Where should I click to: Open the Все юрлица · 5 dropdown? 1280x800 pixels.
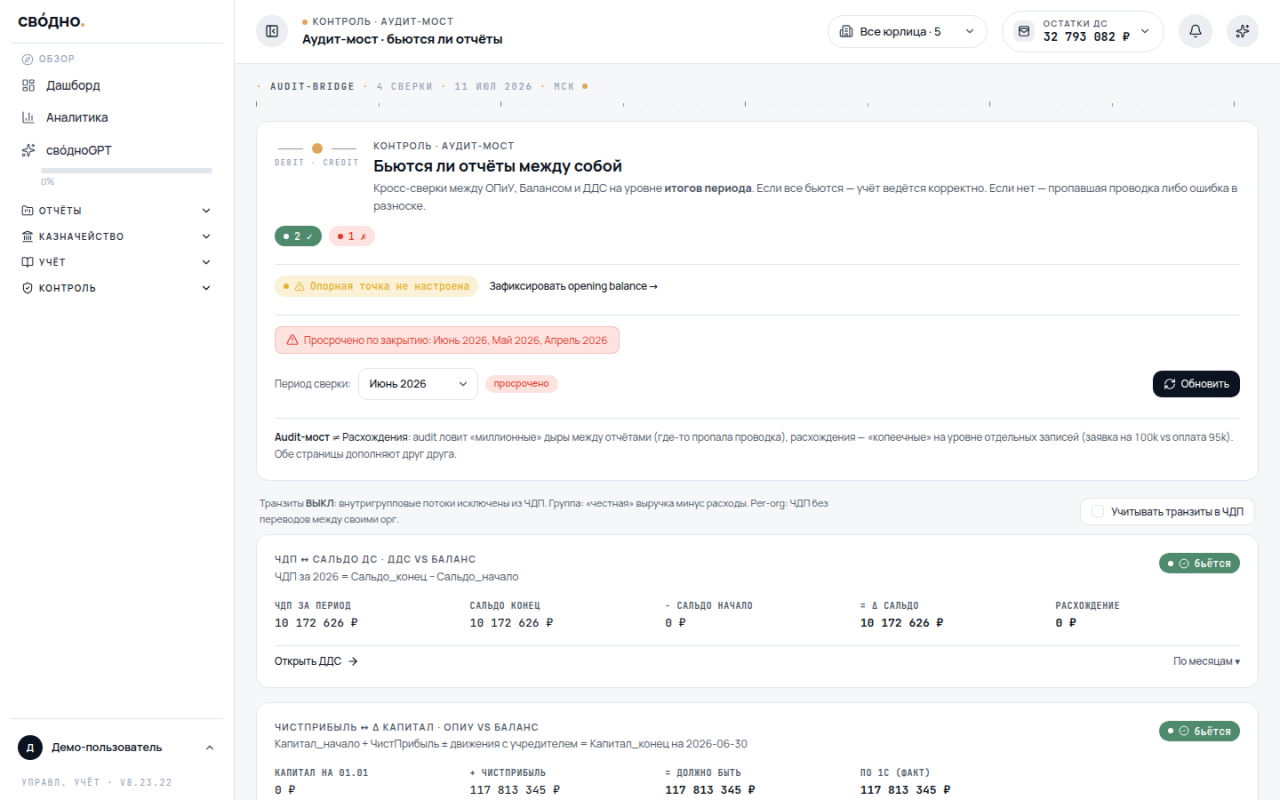(907, 32)
